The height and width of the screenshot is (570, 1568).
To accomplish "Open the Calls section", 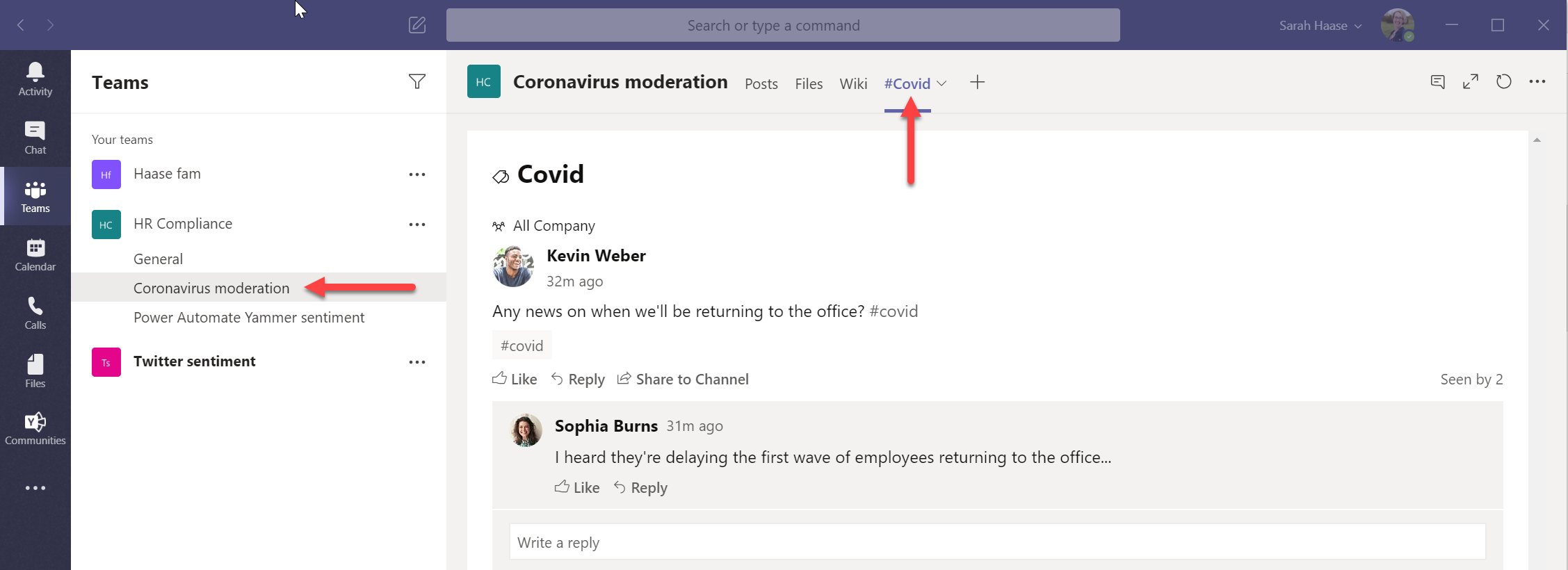I will pyautogui.click(x=35, y=313).
